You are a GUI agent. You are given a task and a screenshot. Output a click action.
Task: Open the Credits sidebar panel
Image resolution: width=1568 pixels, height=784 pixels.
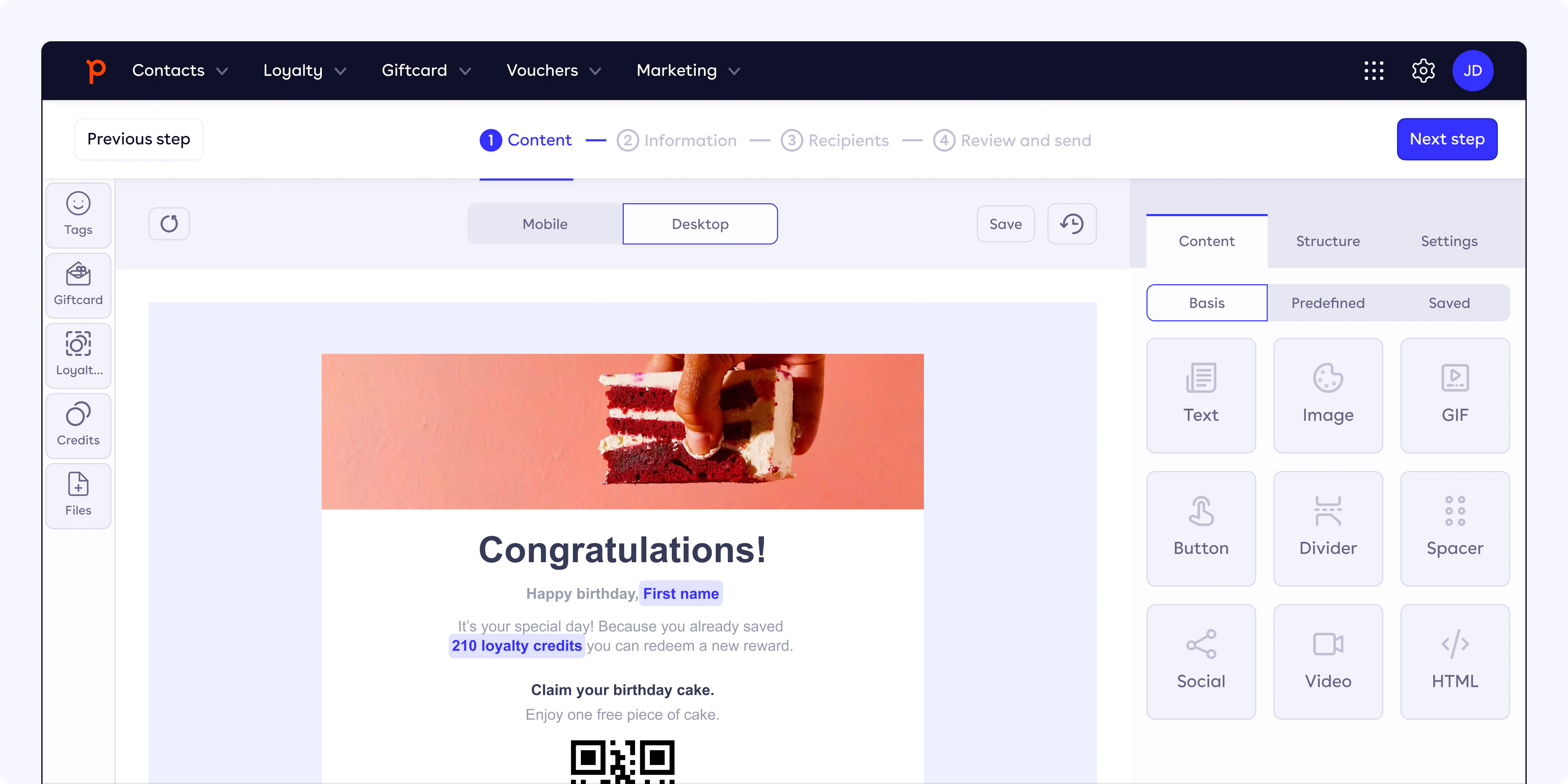[x=78, y=425]
